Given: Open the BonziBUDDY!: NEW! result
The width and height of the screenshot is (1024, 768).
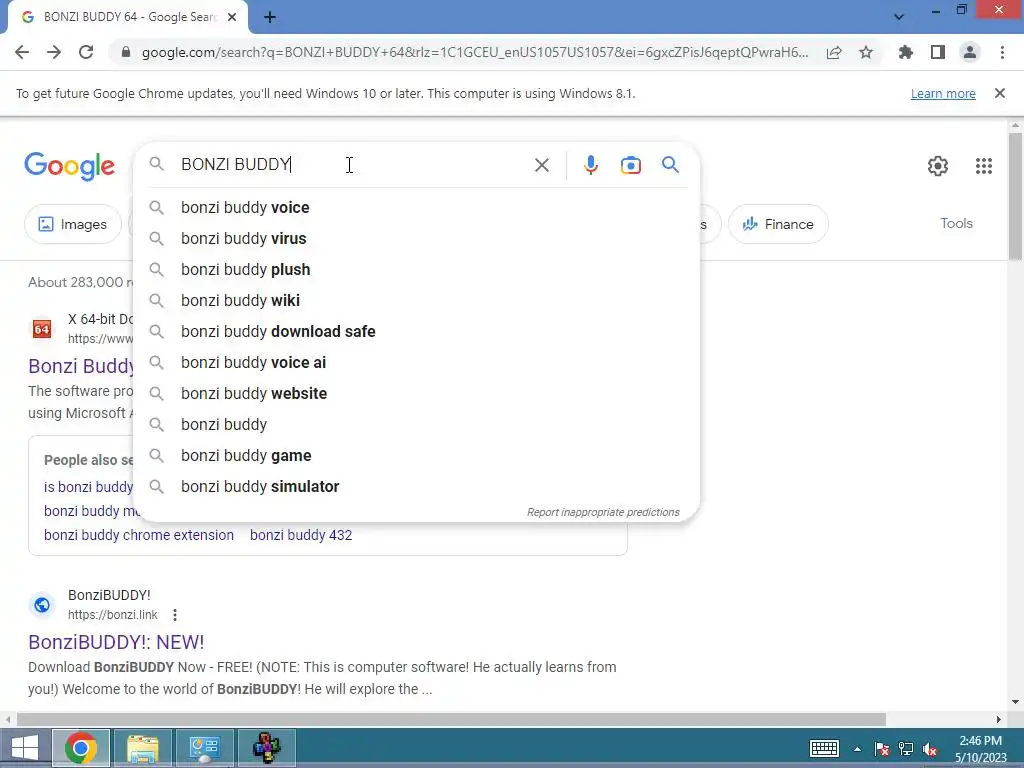Looking at the screenshot, I should [x=116, y=642].
